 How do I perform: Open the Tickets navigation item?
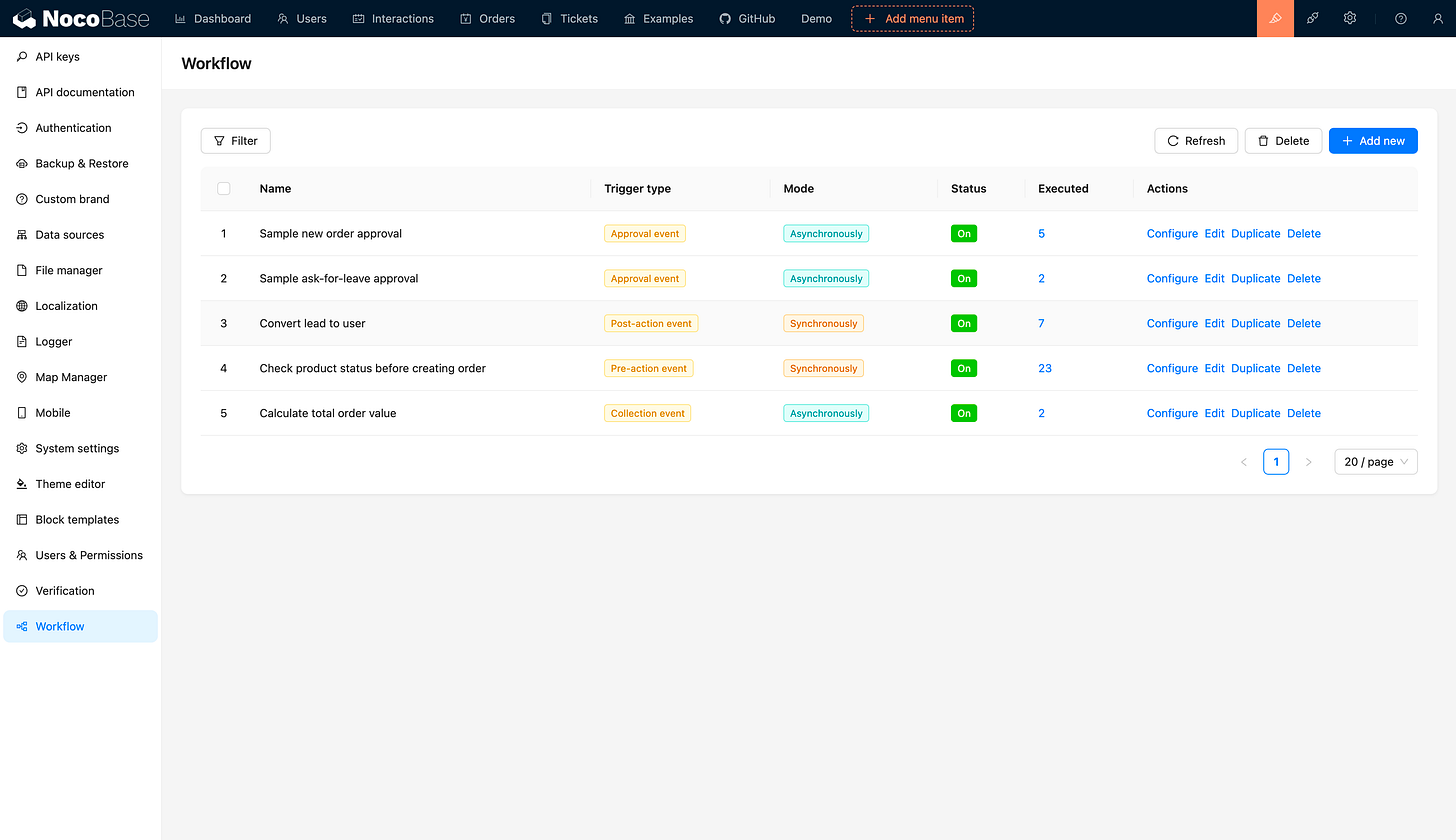pyautogui.click(x=569, y=18)
